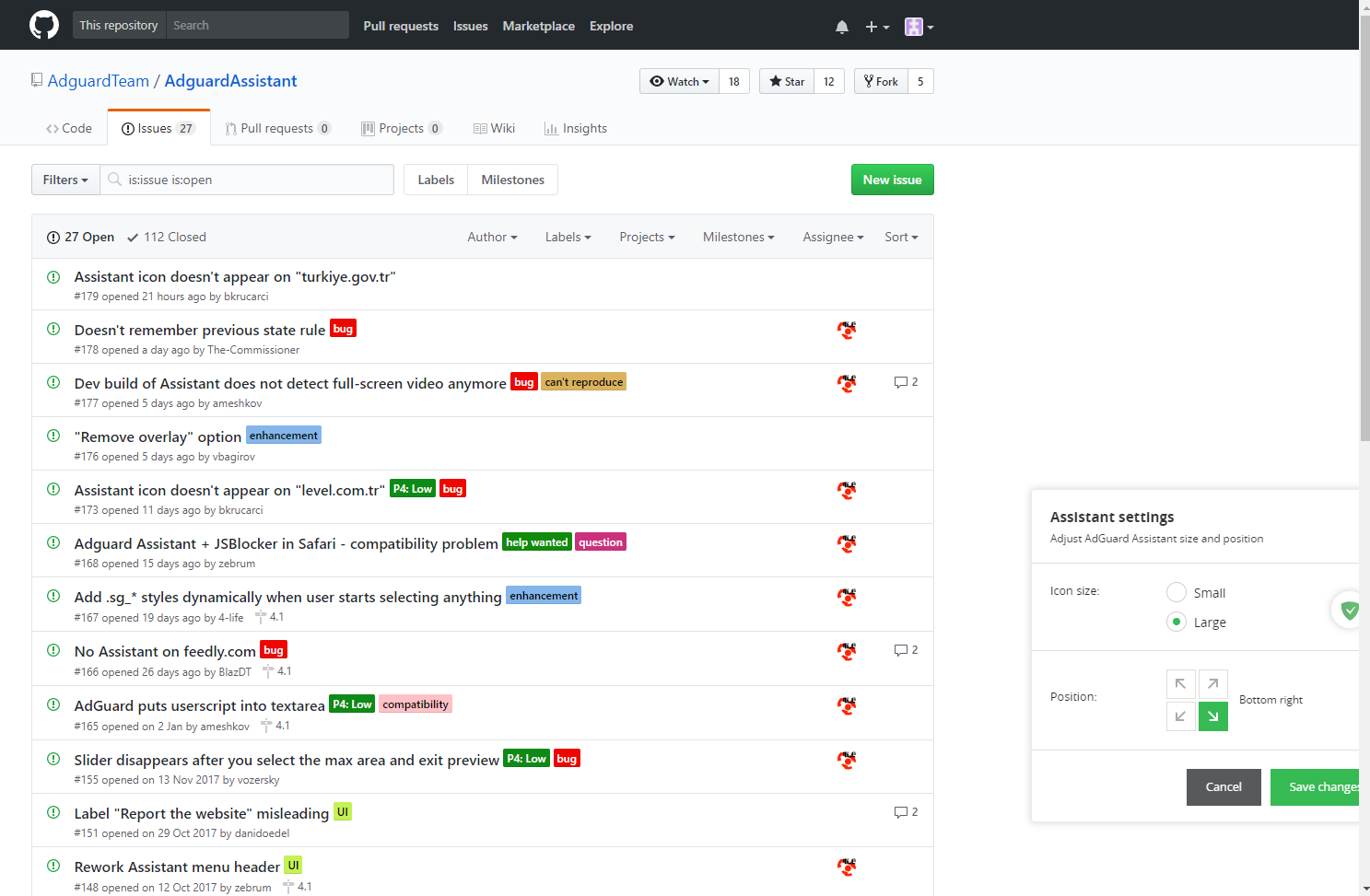Open the Sort dropdown
1370x896 pixels.
[x=900, y=237]
